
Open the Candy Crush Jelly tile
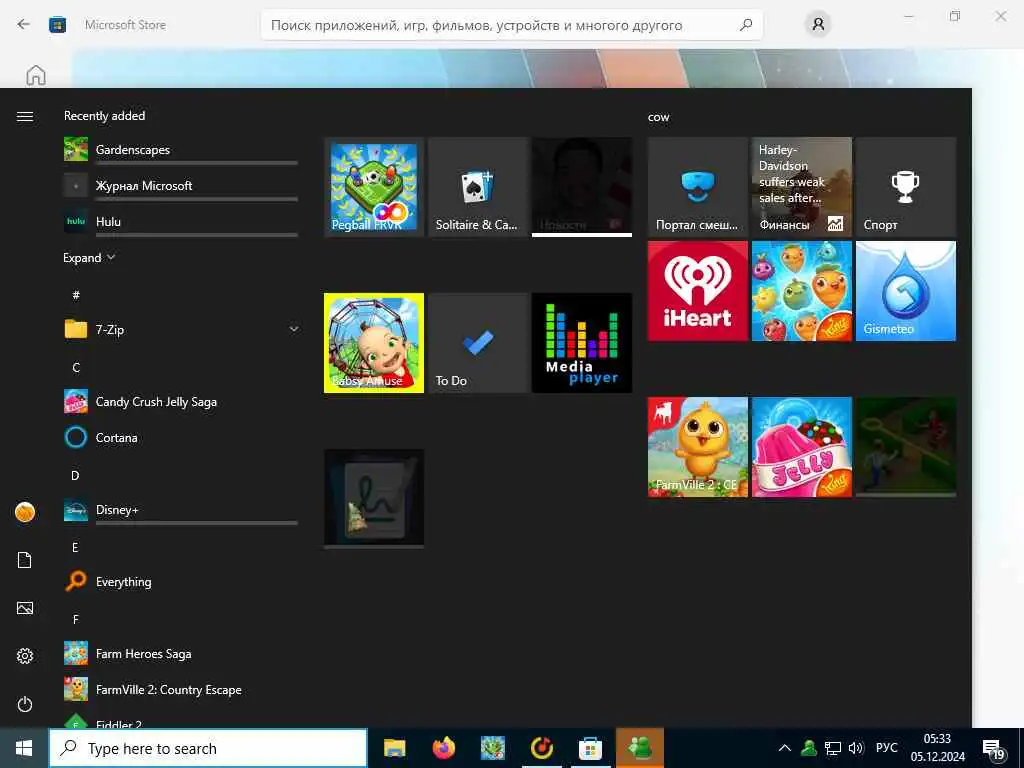pyautogui.click(x=802, y=447)
